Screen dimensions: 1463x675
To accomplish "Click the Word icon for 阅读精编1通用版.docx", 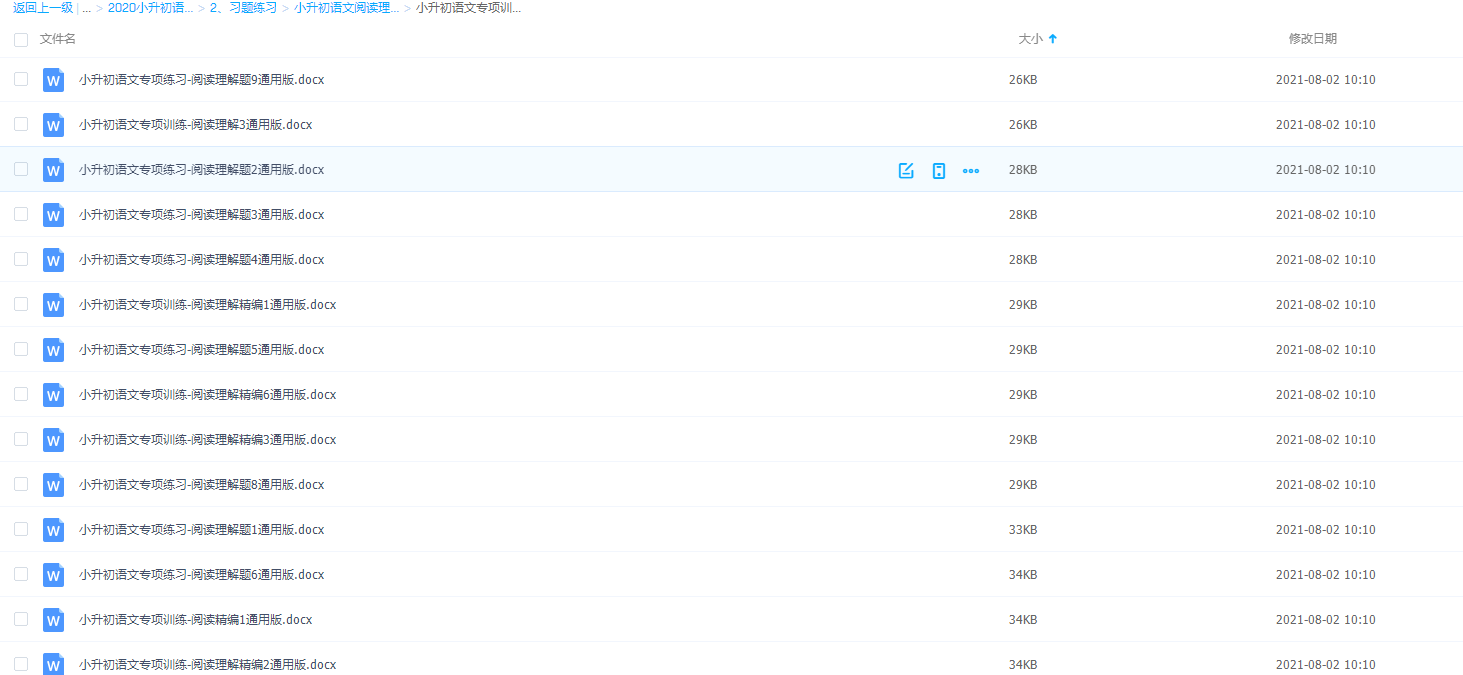I will pyautogui.click(x=53, y=620).
